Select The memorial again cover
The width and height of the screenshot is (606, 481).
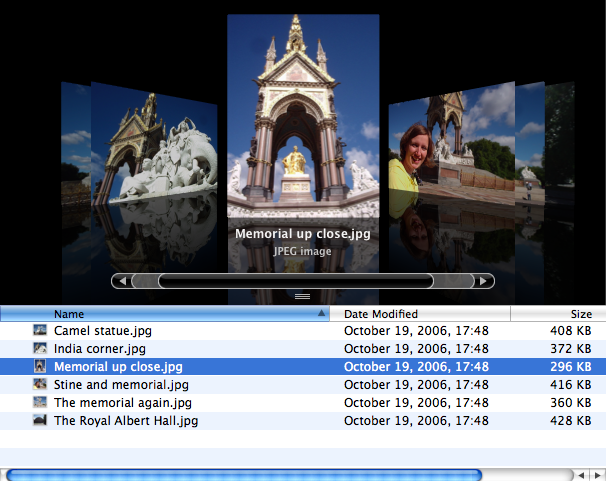pyautogui.click(x=530, y=142)
